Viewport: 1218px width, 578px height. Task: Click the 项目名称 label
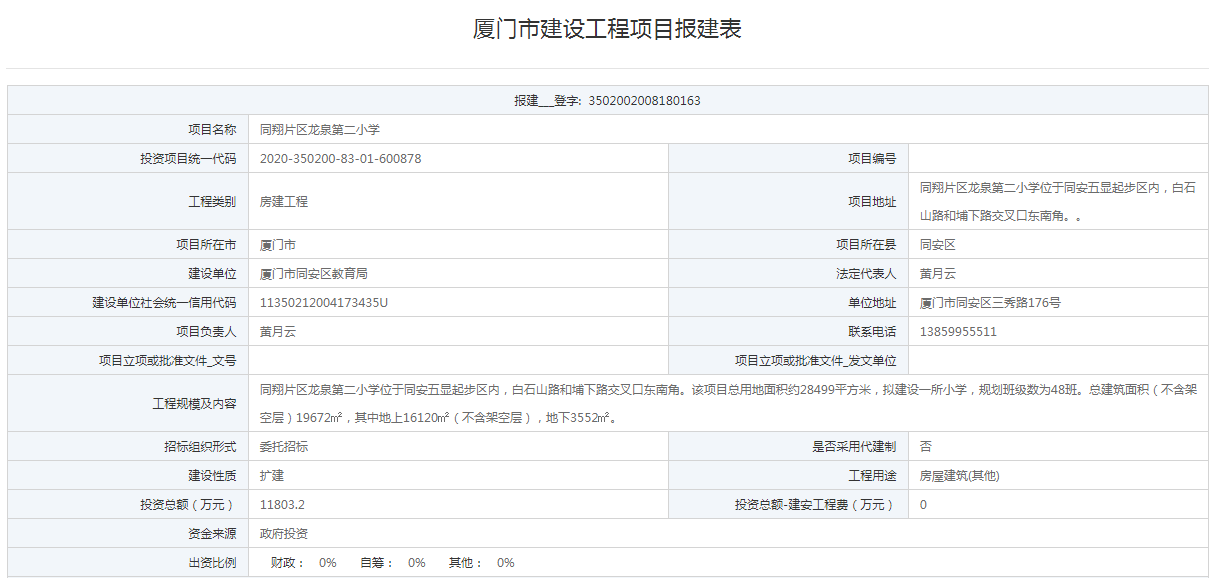pyautogui.click(x=212, y=130)
